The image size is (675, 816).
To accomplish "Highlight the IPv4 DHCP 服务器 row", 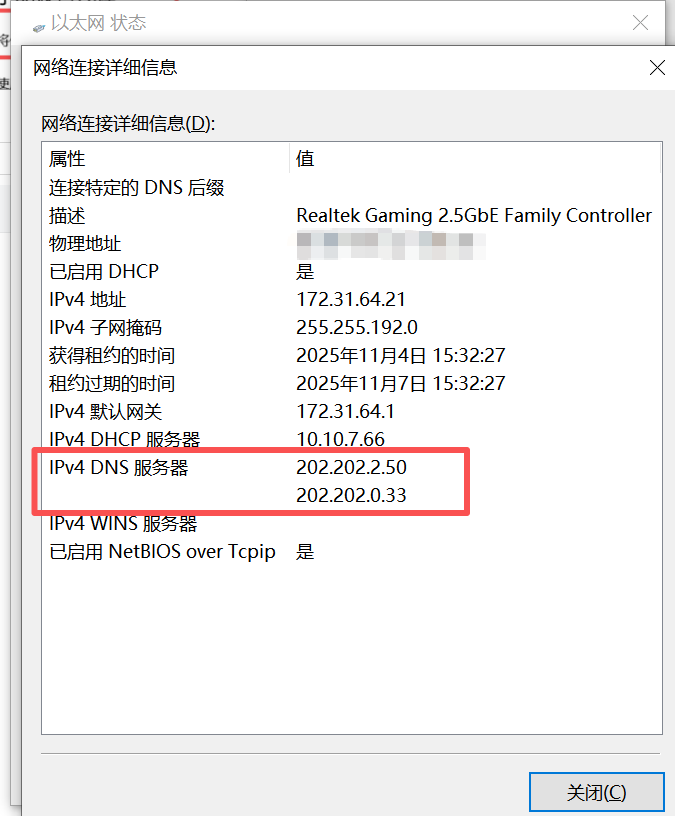I will coord(125,439).
